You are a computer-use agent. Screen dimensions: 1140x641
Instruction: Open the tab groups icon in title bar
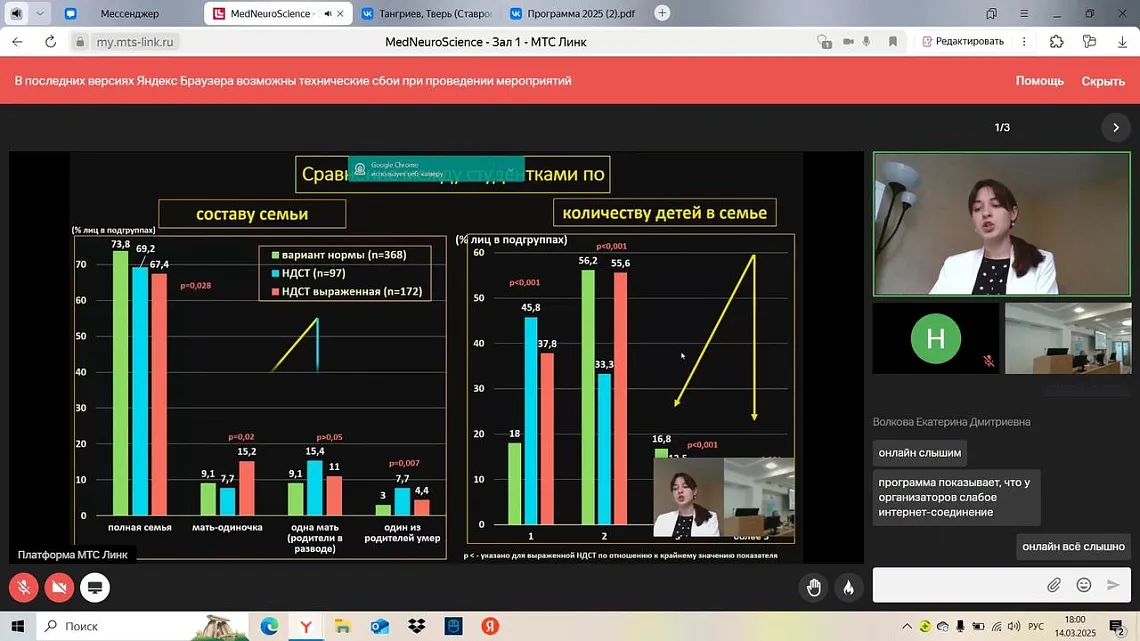(992, 13)
